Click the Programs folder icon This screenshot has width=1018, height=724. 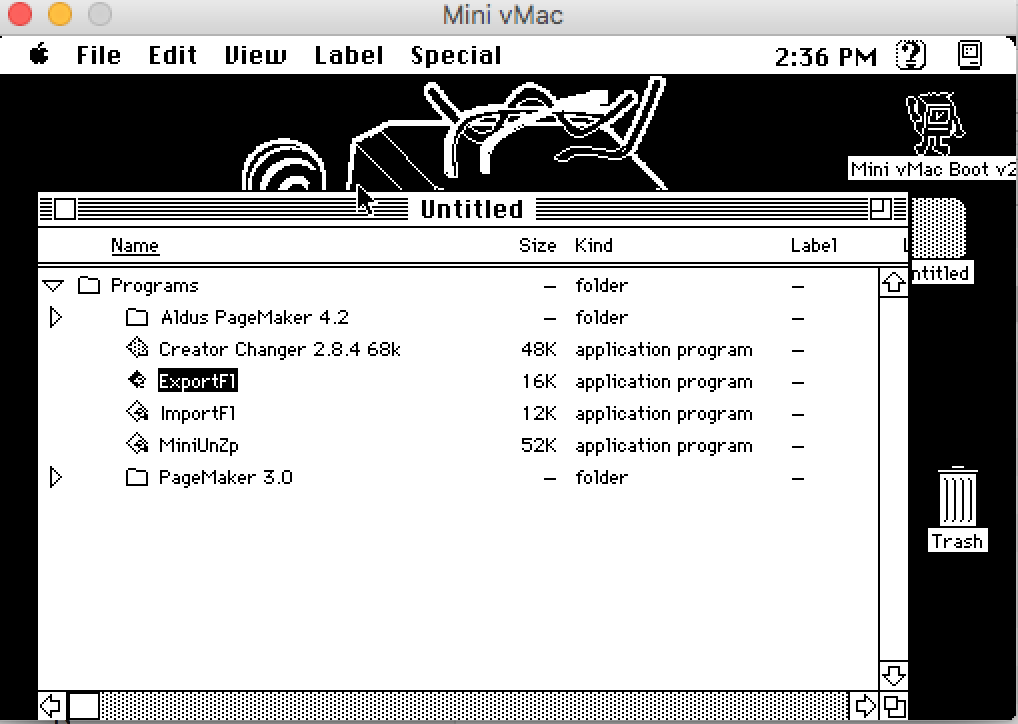pyautogui.click(x=89, y=286)
